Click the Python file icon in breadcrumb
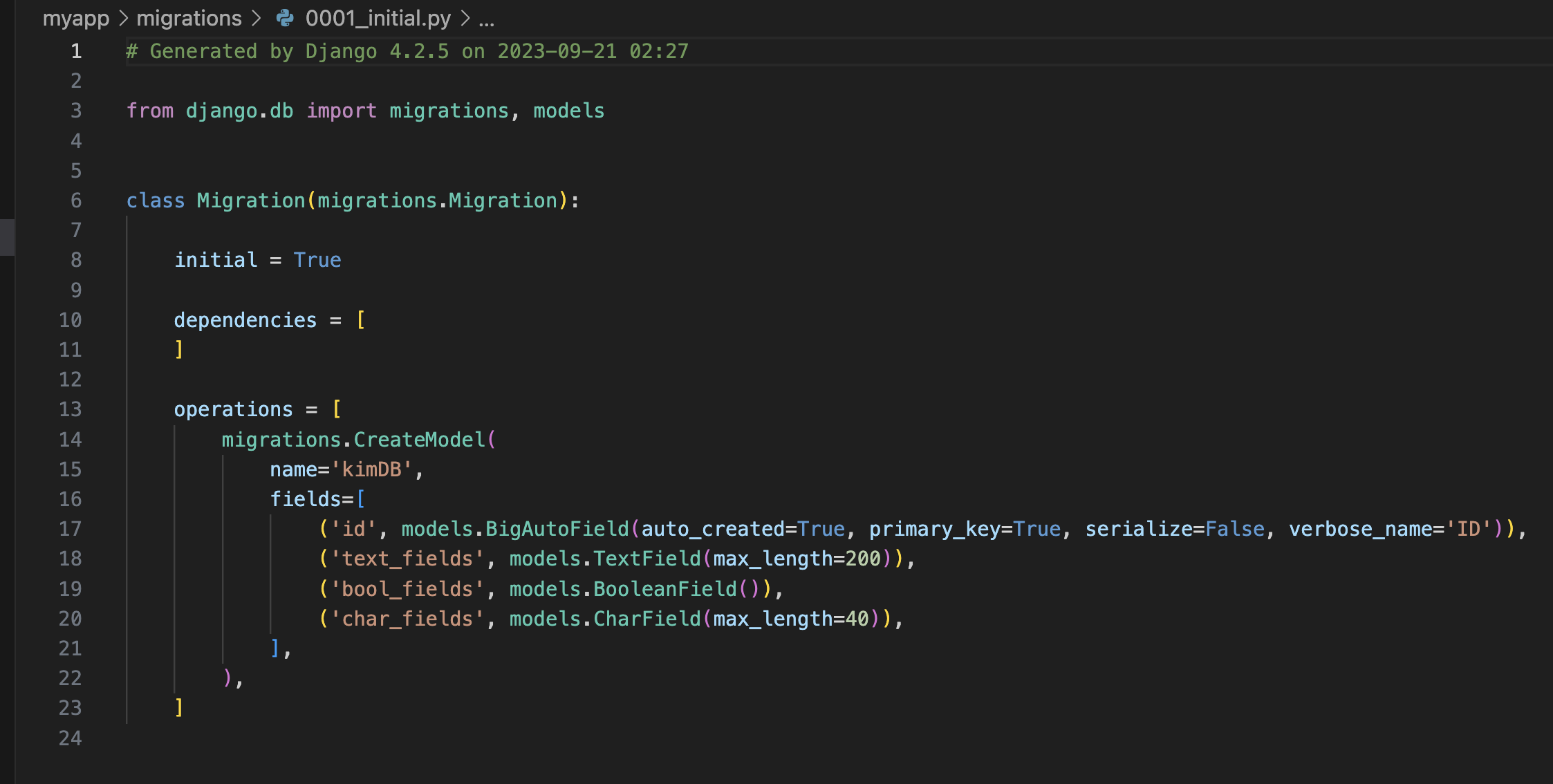The height and width of the screenshot is (784, 1553). (285, 19)
